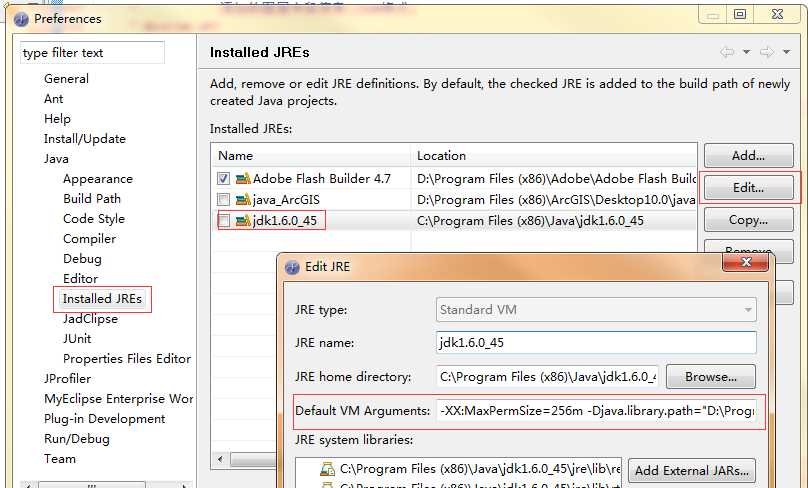
Task: Click the Edit JRE dialog title icon
Action: pyautogui.click(x=292, y=267)
